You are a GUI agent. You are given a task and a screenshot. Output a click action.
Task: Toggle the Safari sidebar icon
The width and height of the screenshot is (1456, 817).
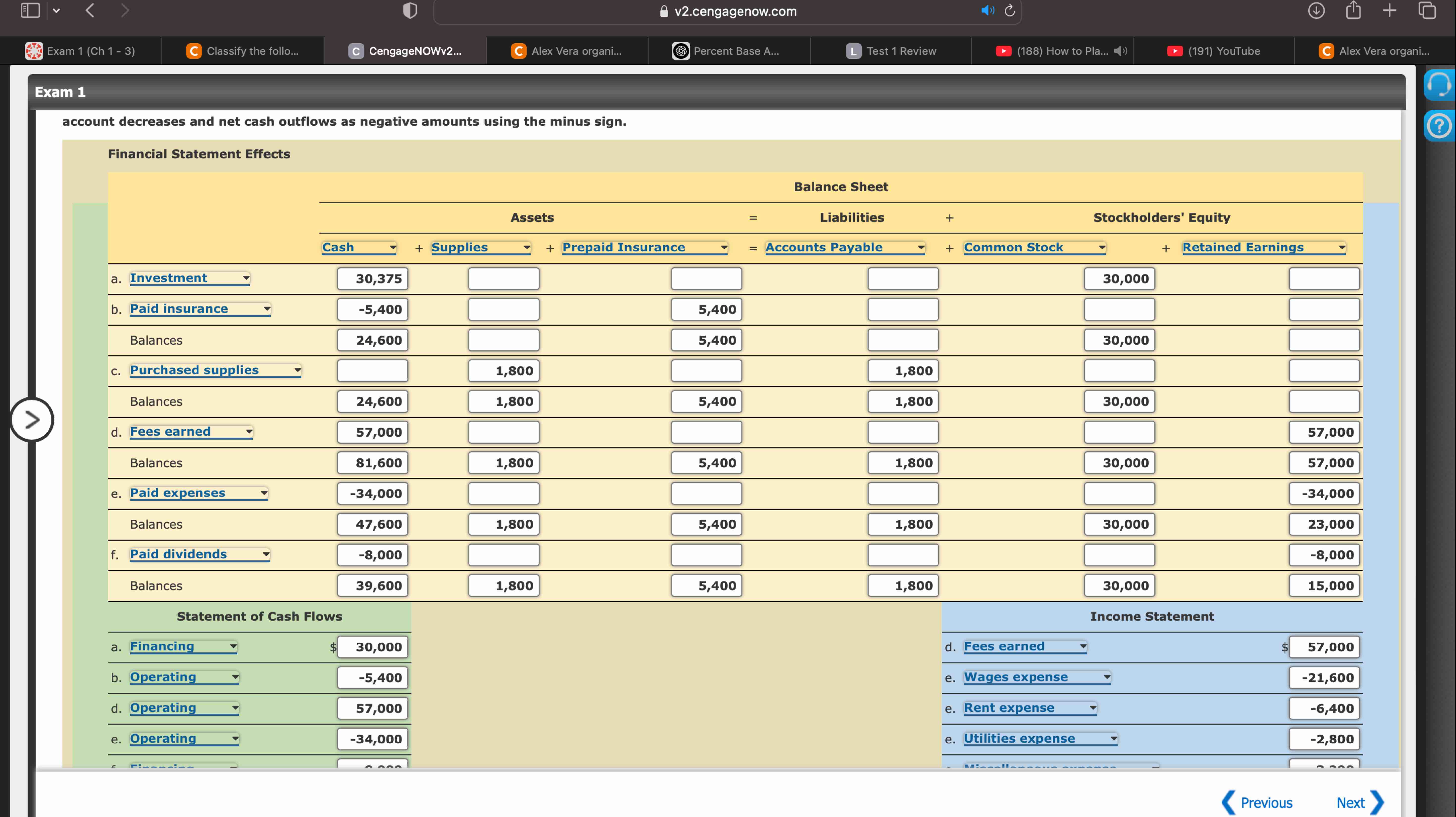pos(29,11)
